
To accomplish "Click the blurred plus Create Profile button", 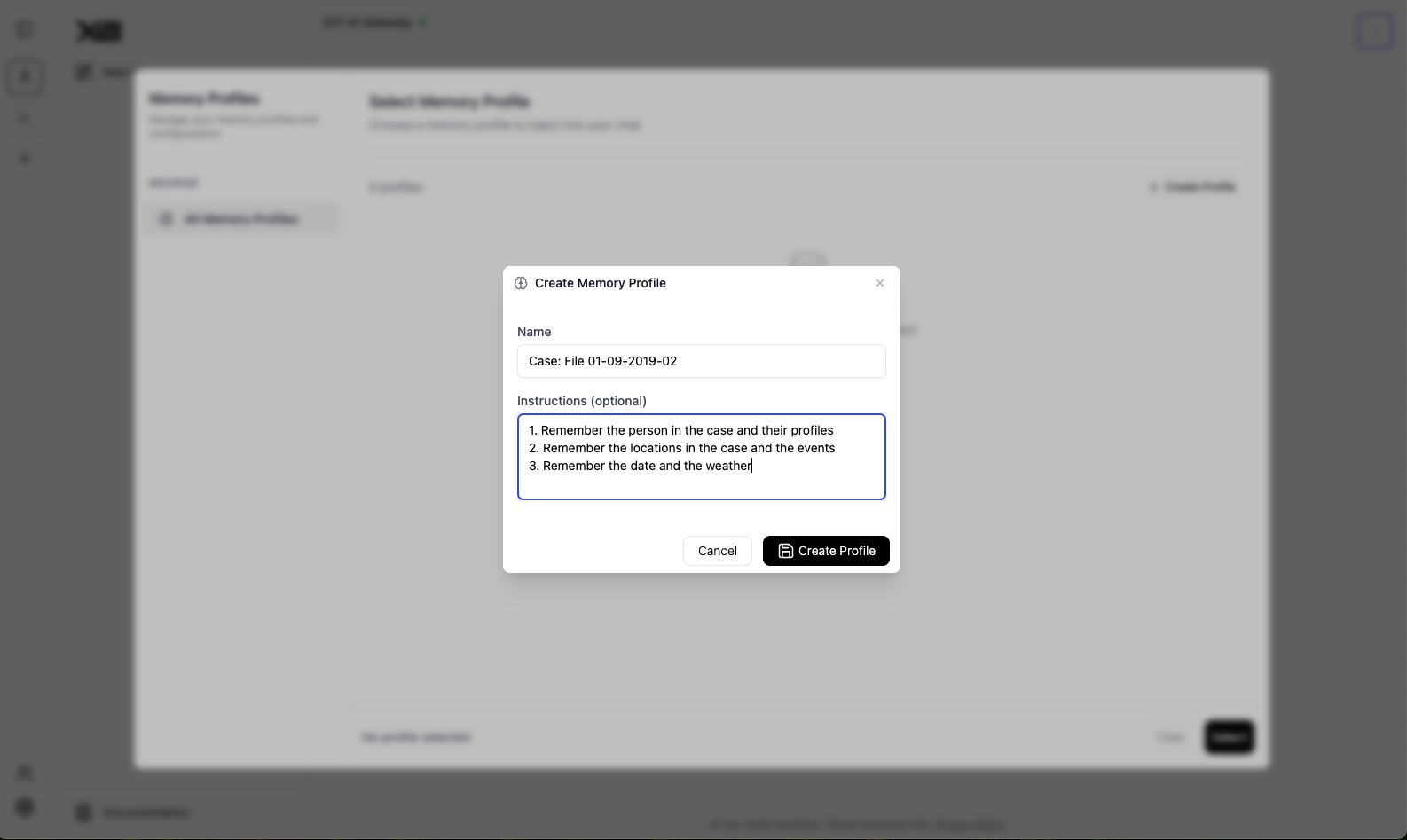I will point(1192,187).
